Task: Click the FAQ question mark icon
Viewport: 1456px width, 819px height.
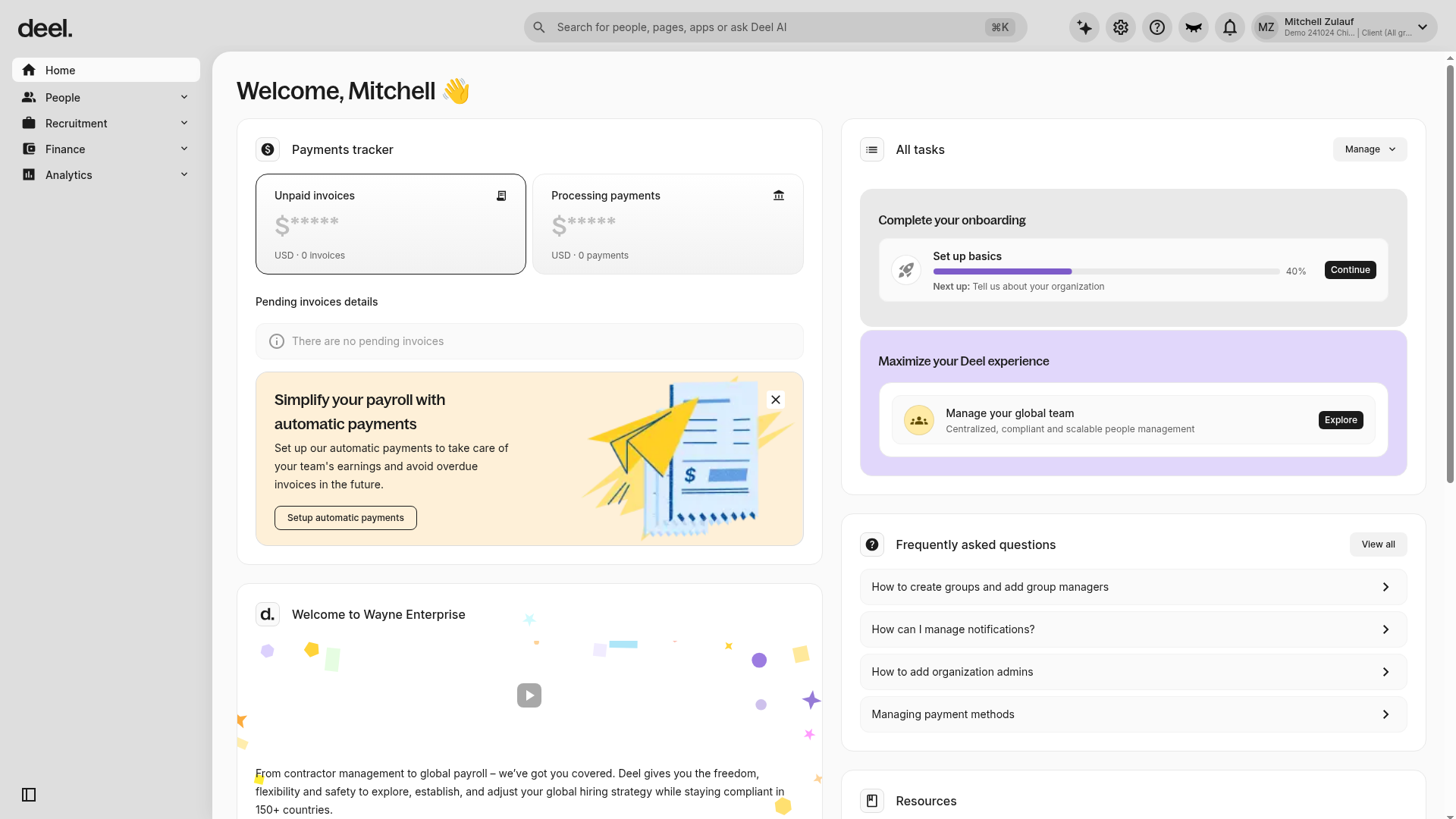Action: tap(872, 544)
